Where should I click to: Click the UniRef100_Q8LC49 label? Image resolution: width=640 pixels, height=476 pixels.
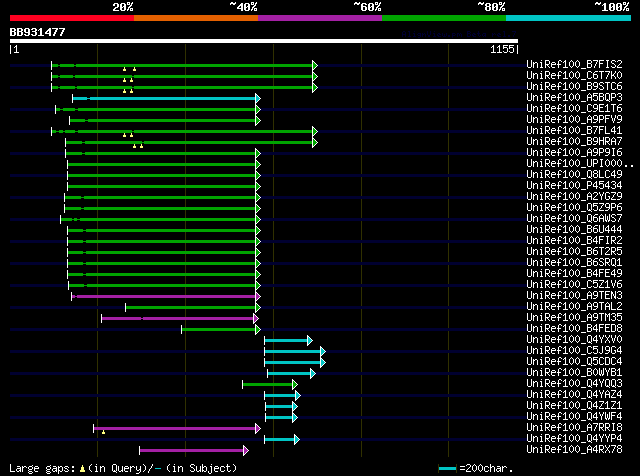(x=574, y=175)
